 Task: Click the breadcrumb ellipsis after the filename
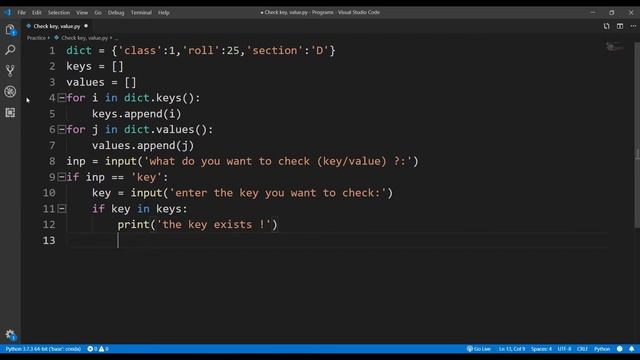click(x=116, y=38)
